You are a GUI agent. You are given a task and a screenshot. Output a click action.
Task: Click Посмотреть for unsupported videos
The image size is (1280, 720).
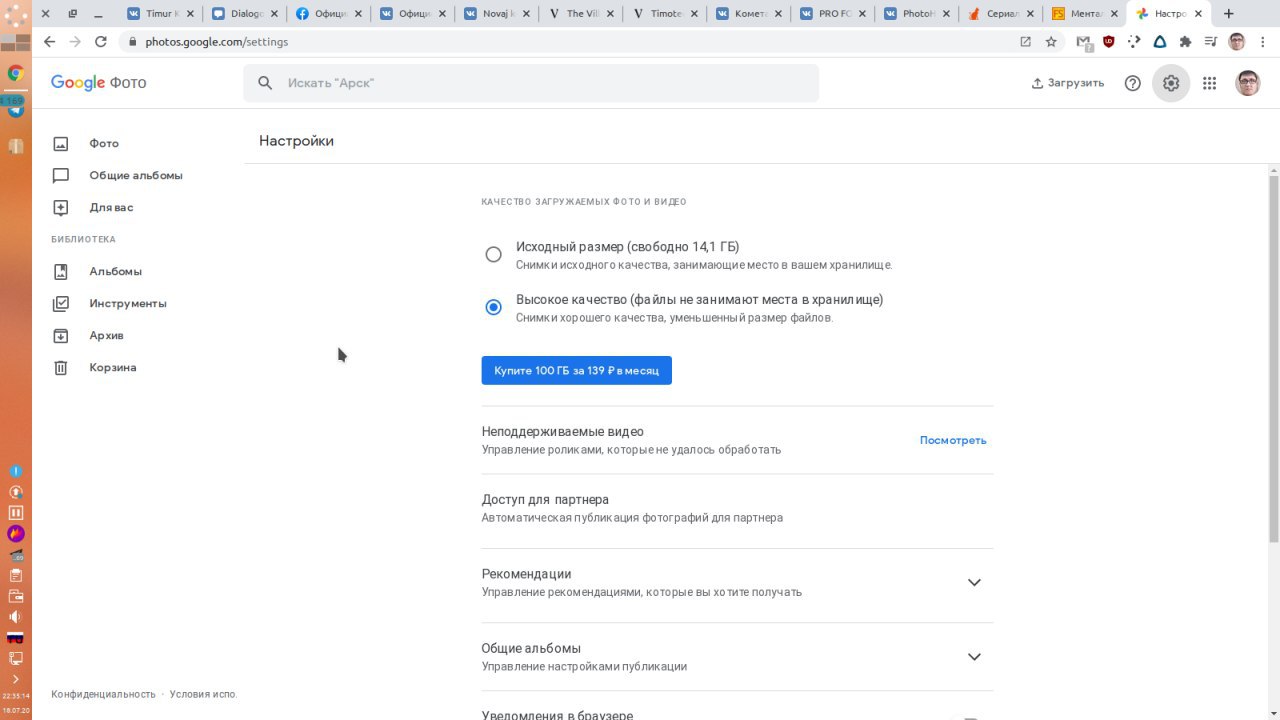pyautogui.click(x=953, y=440)
